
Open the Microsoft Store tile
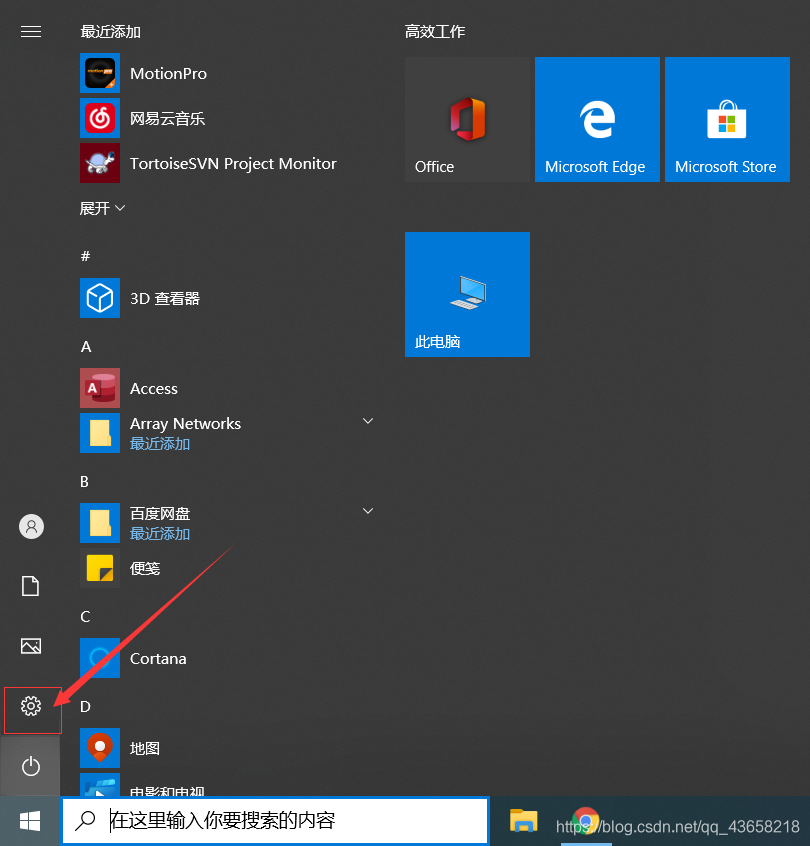[727, 119]
